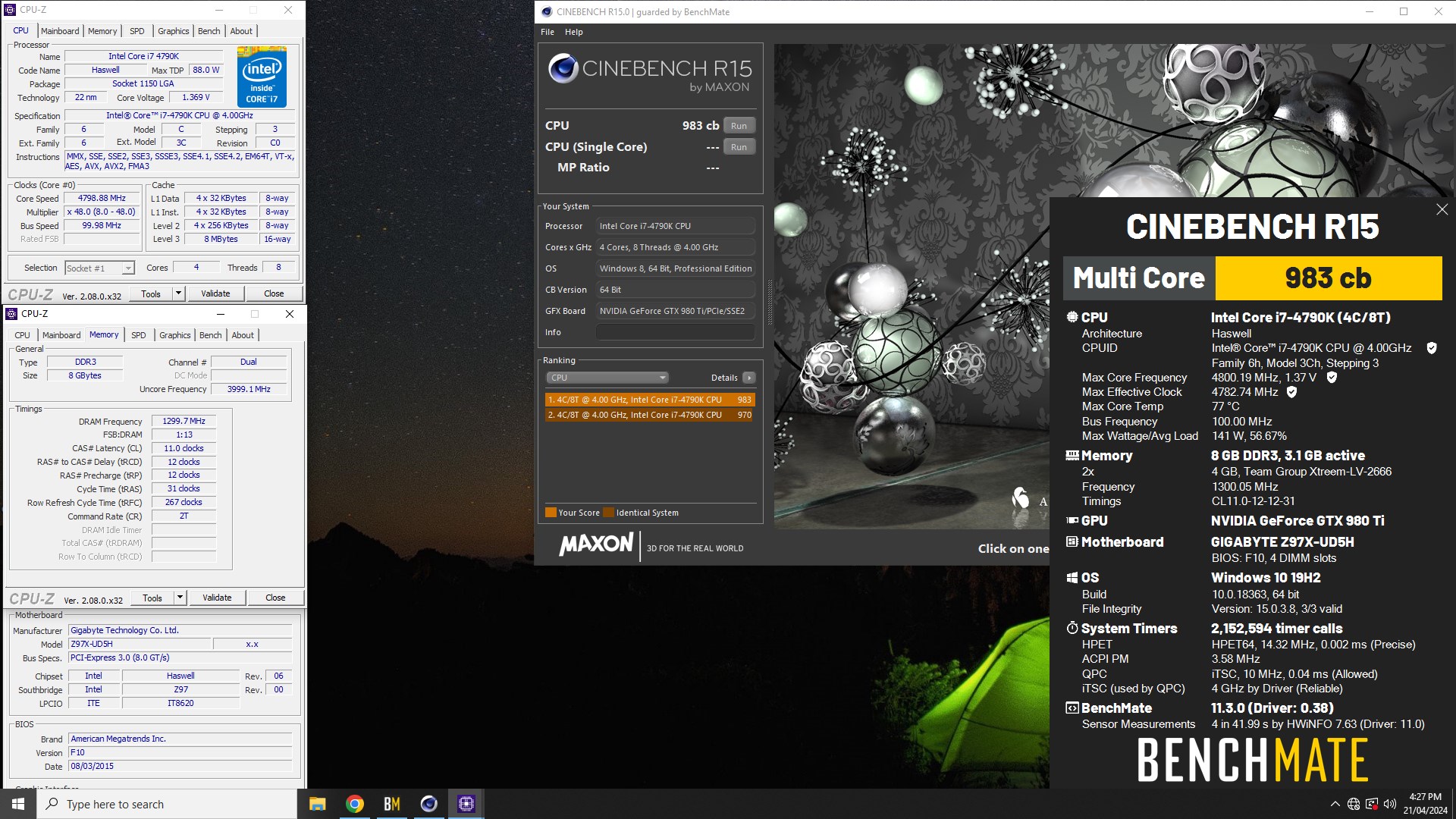
Task: Switch to SPD tab in upper CPU-Z
Action: [x=137, y=31]
